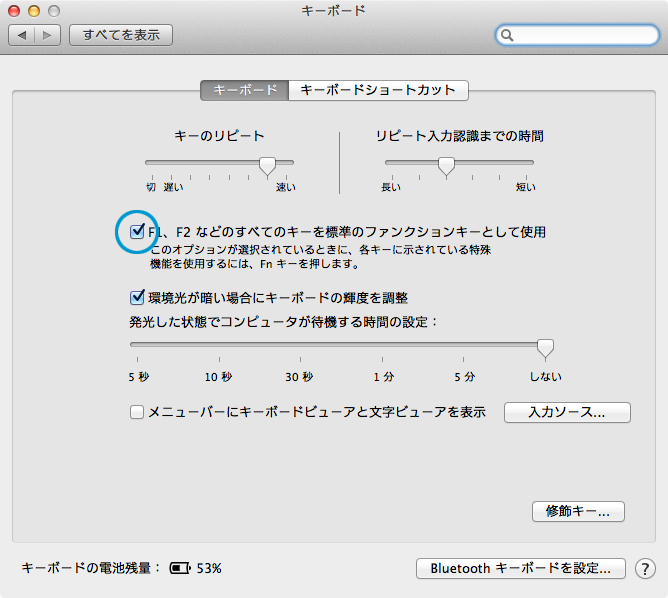The width and height of the screenshot is (668, 598).
Task: Select the キーボード tab
Action: [244, 90]
